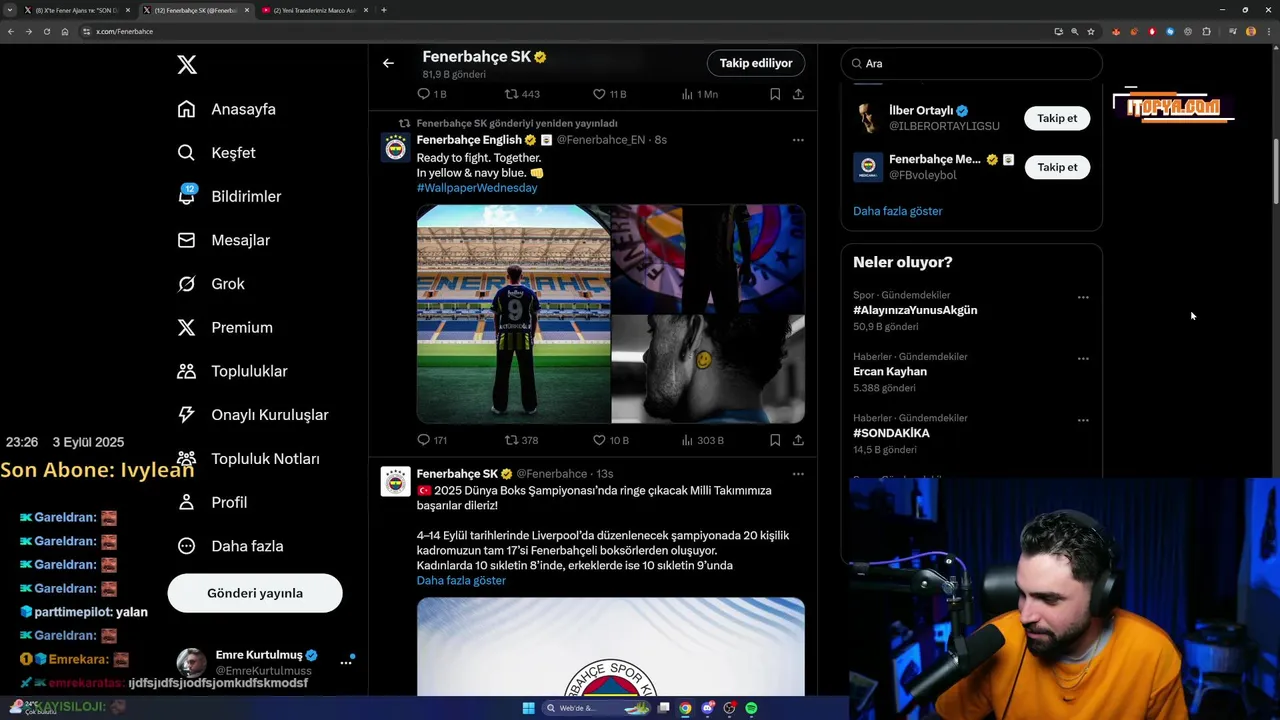Open stadium wallpaper image with number 9
The image size is (1280, 720).
[x=513, y=314]
